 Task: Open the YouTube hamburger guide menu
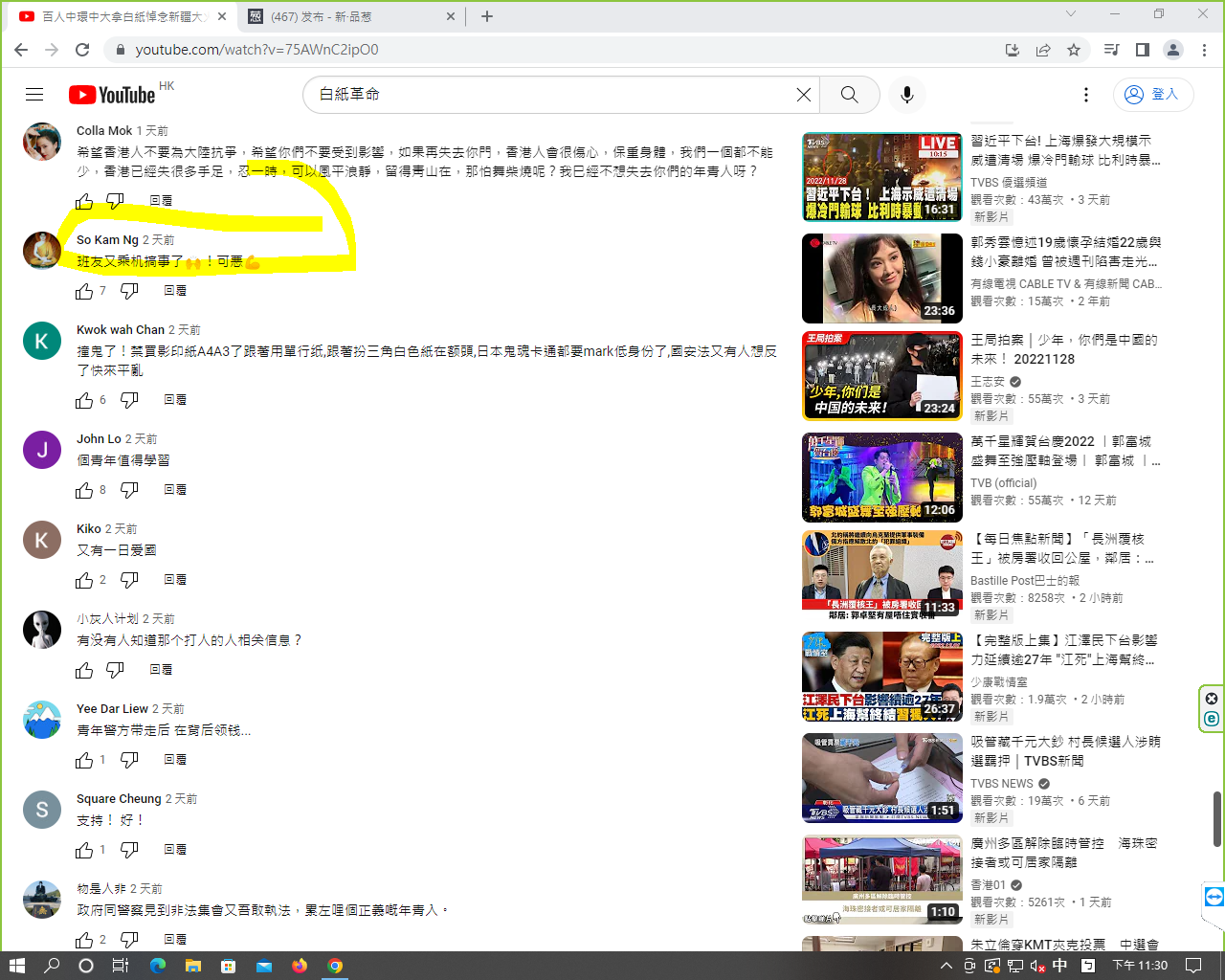tap(34, 94)
